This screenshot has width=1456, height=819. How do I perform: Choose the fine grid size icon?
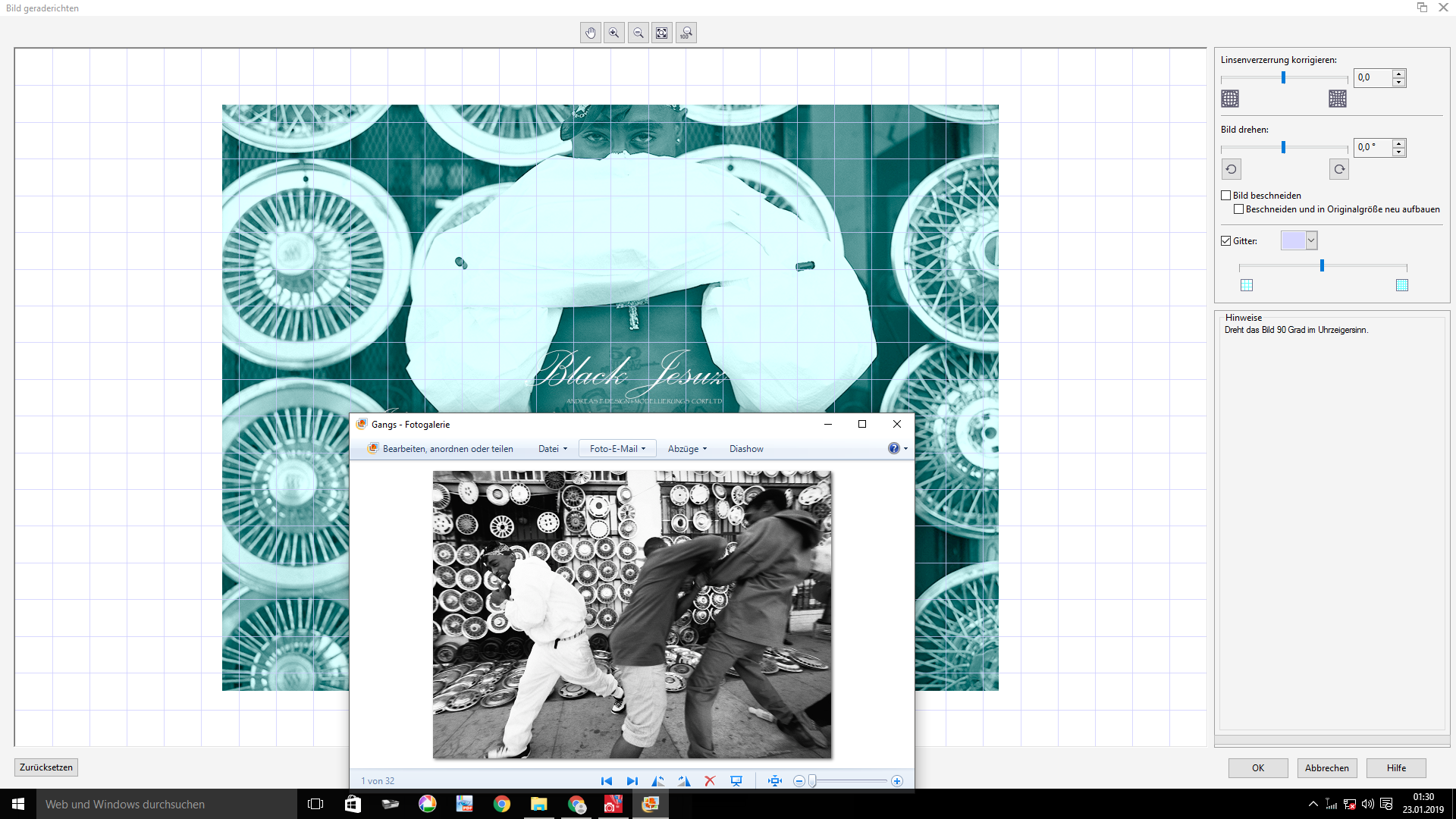click(1402, 285)
